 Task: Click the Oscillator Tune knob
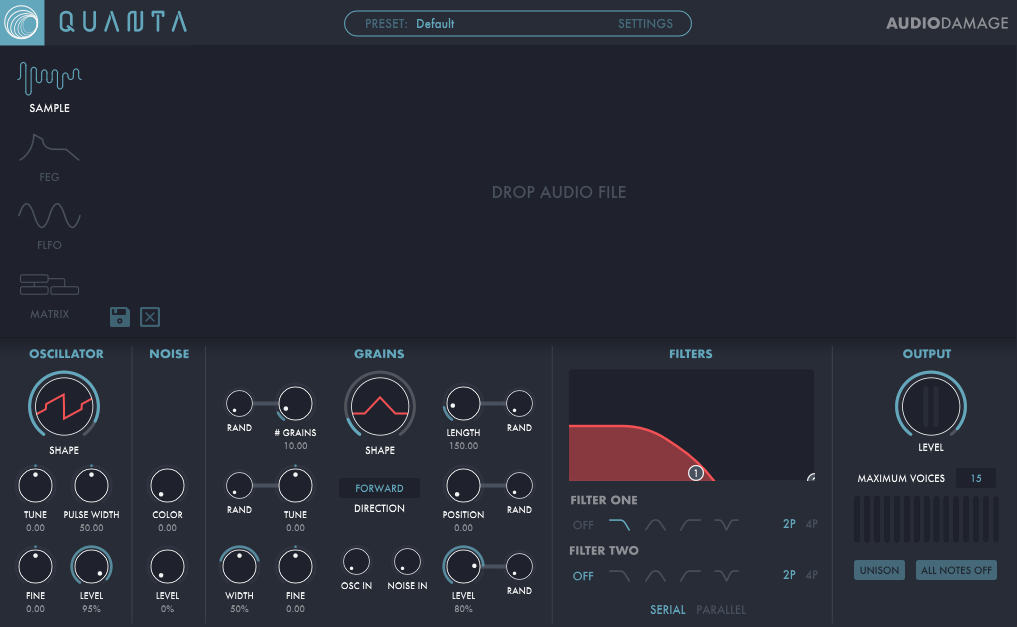coord(35,485)
